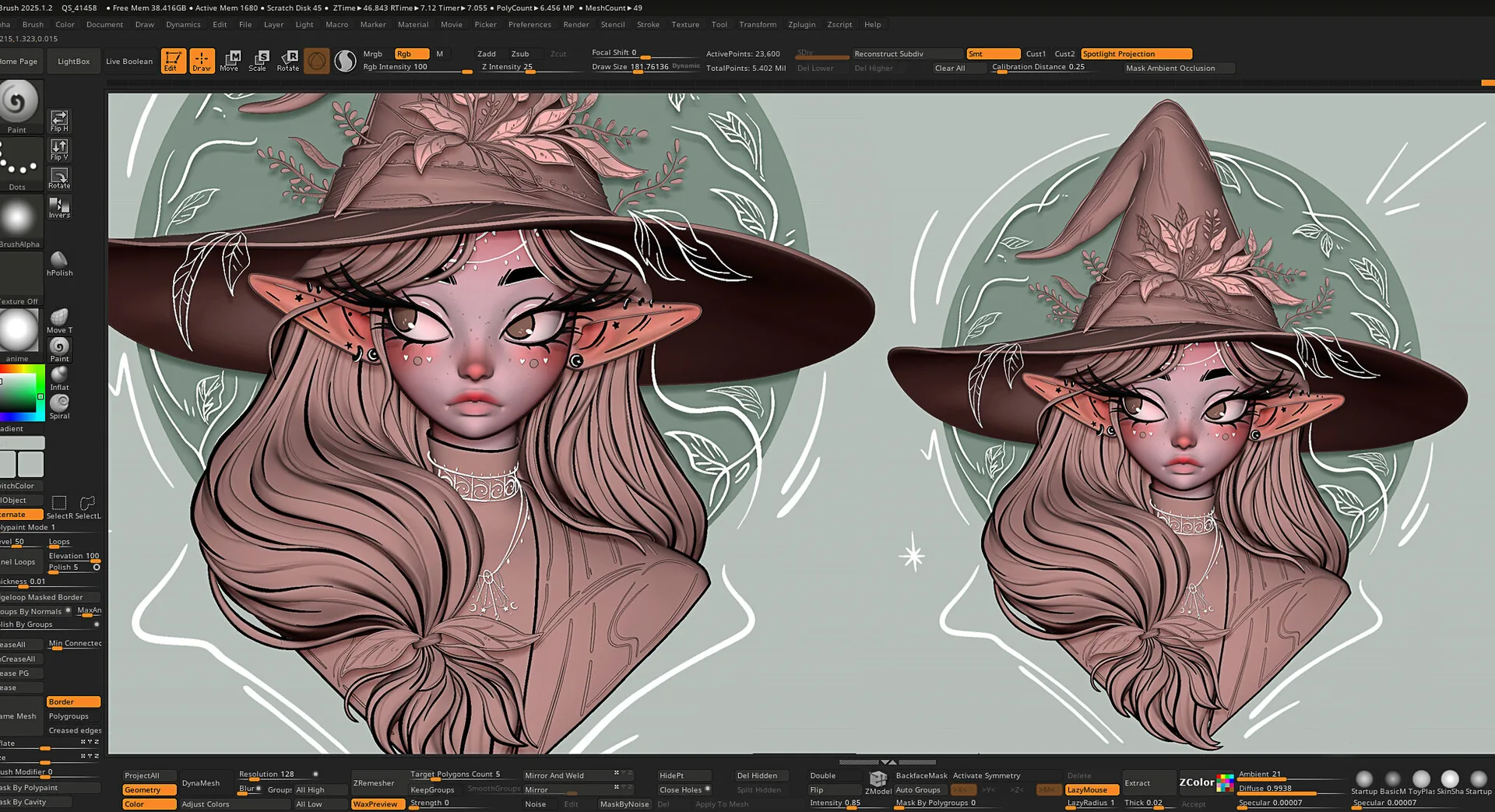The width and height of the screenshot is (1495, 812).
Task: Click the Invers alpha icon
Action: [59, 207]
